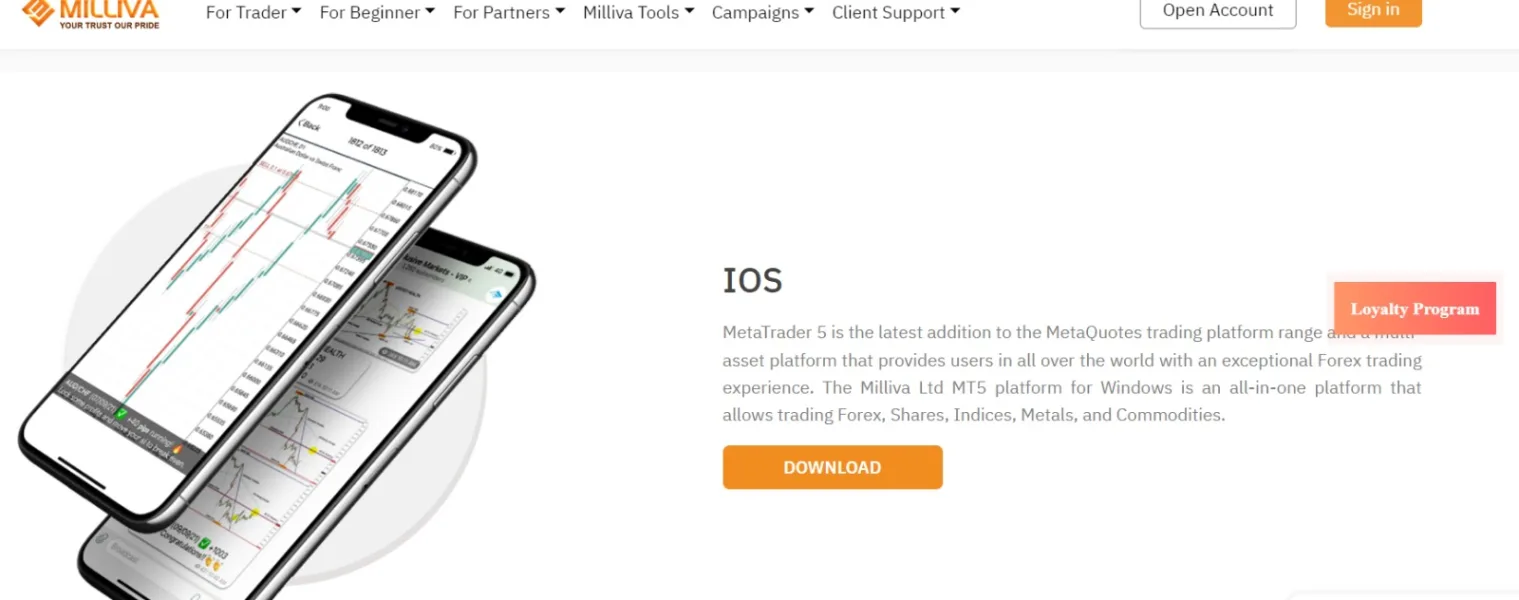Viewport: 1519px width, 600px height.
Task: Open the Campaigns menu
Action: click(762, 13)
